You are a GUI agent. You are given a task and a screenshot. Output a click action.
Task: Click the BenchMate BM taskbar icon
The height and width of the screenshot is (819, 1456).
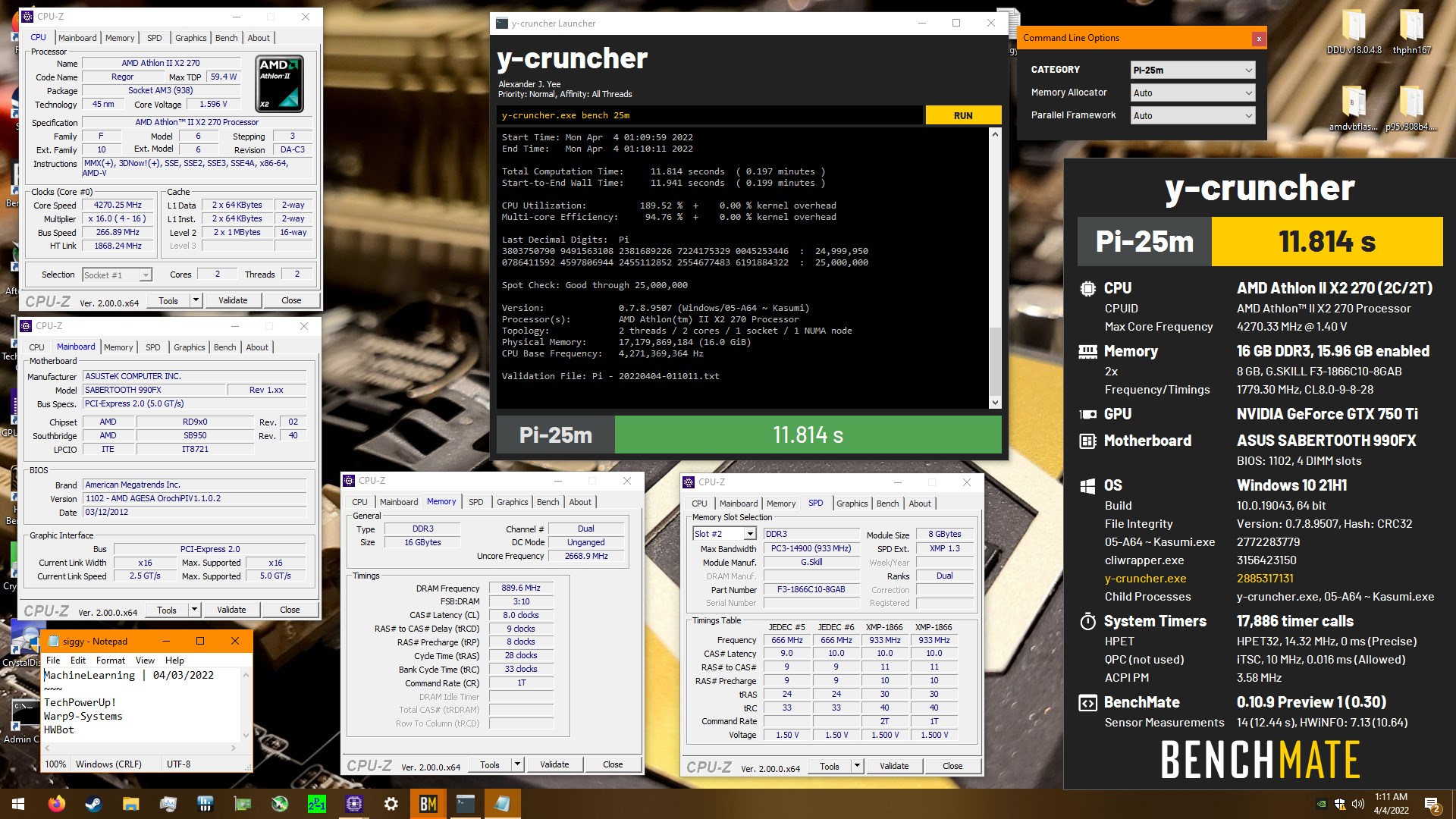pyautogui.click(x=428, y=804)
